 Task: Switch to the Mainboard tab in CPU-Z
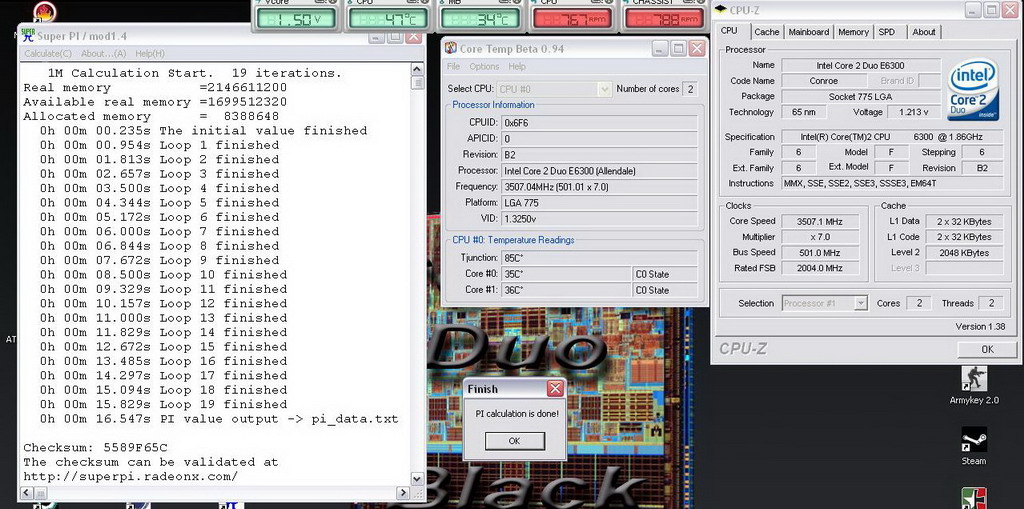pos(808,32)
